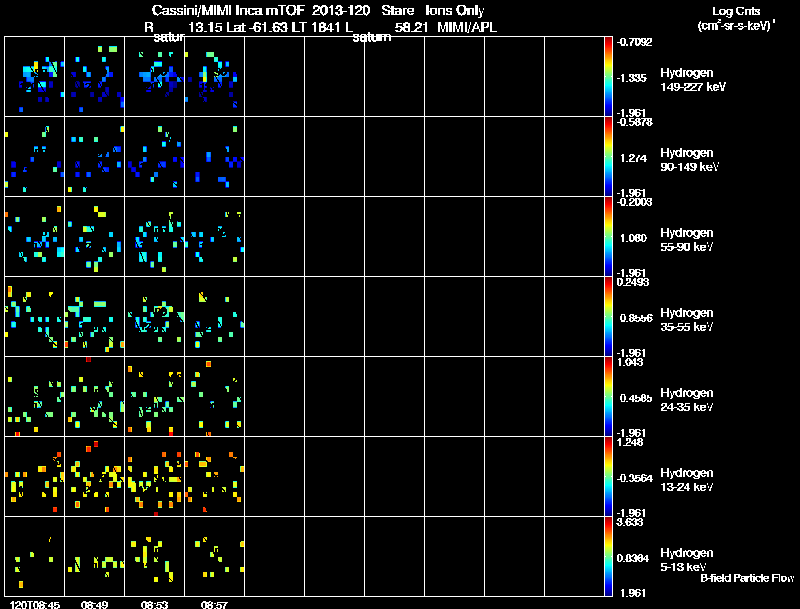This screenshot has width=800, height=609.
Task: Click the 'Hydrogen 90-149 keV' row label
Action: coord(689,160)
